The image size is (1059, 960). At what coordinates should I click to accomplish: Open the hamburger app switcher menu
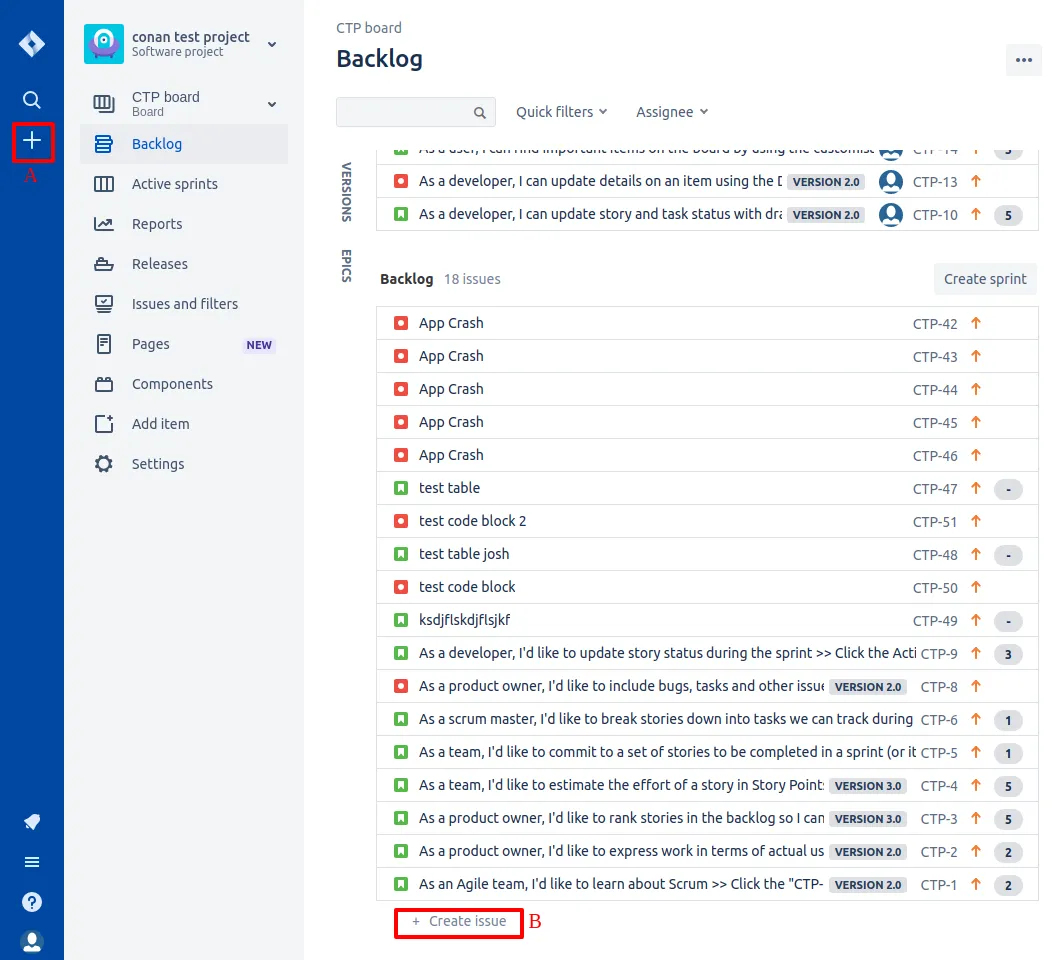[x=32, y=862]
